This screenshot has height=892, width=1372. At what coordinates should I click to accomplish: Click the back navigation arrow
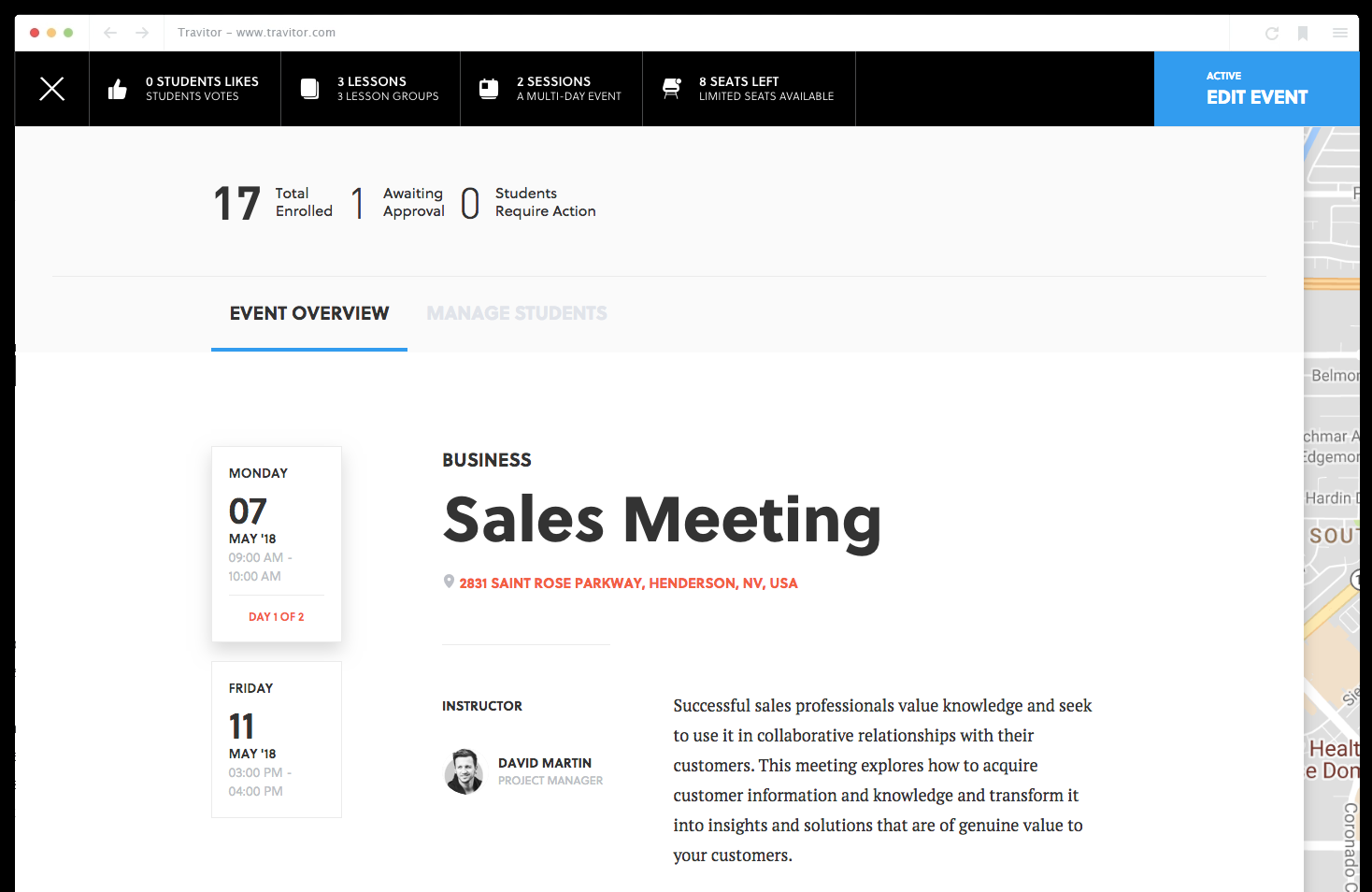pyautogui.click(x=111, y=32)
